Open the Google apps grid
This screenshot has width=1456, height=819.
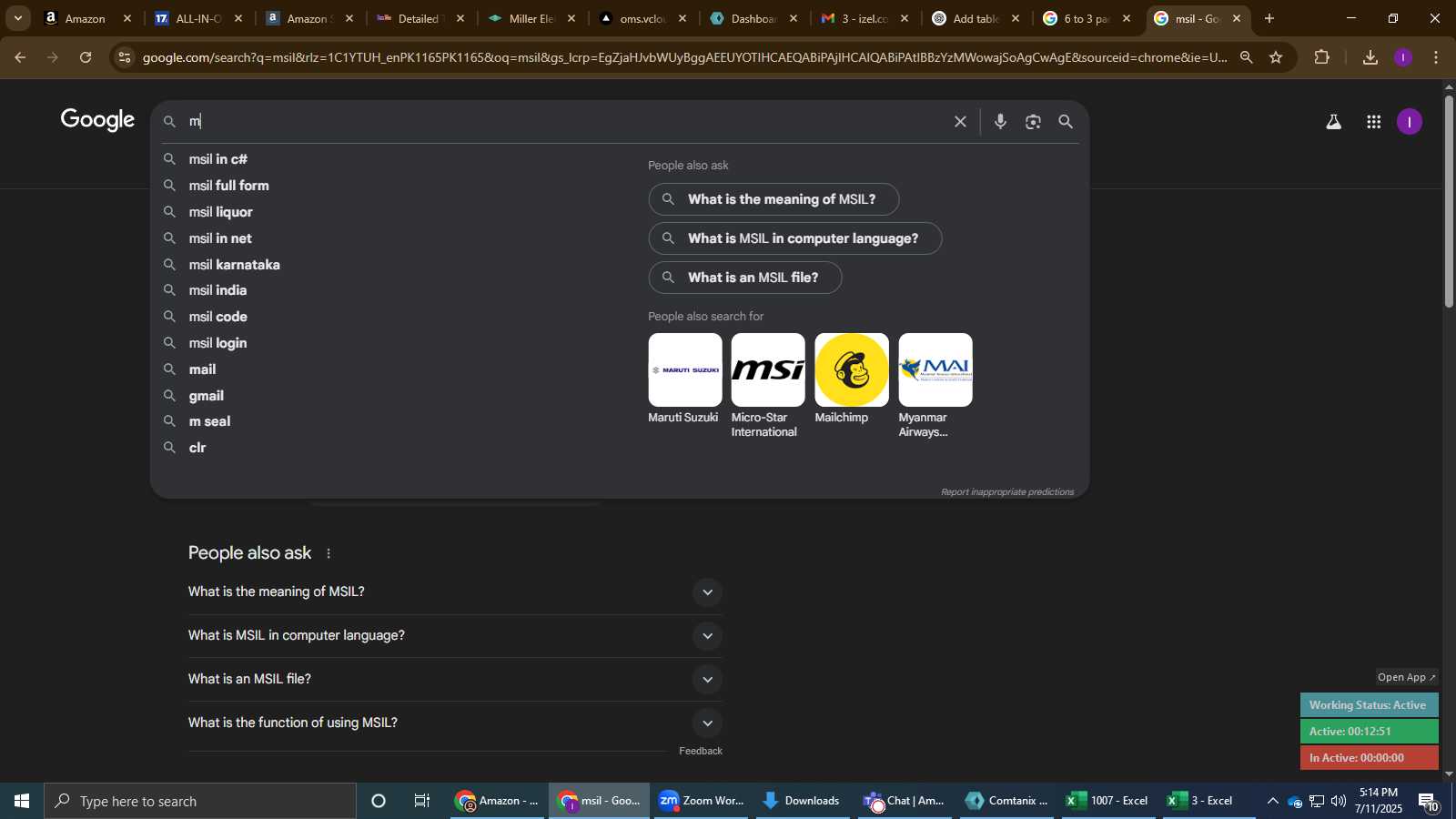(1374, 122)
